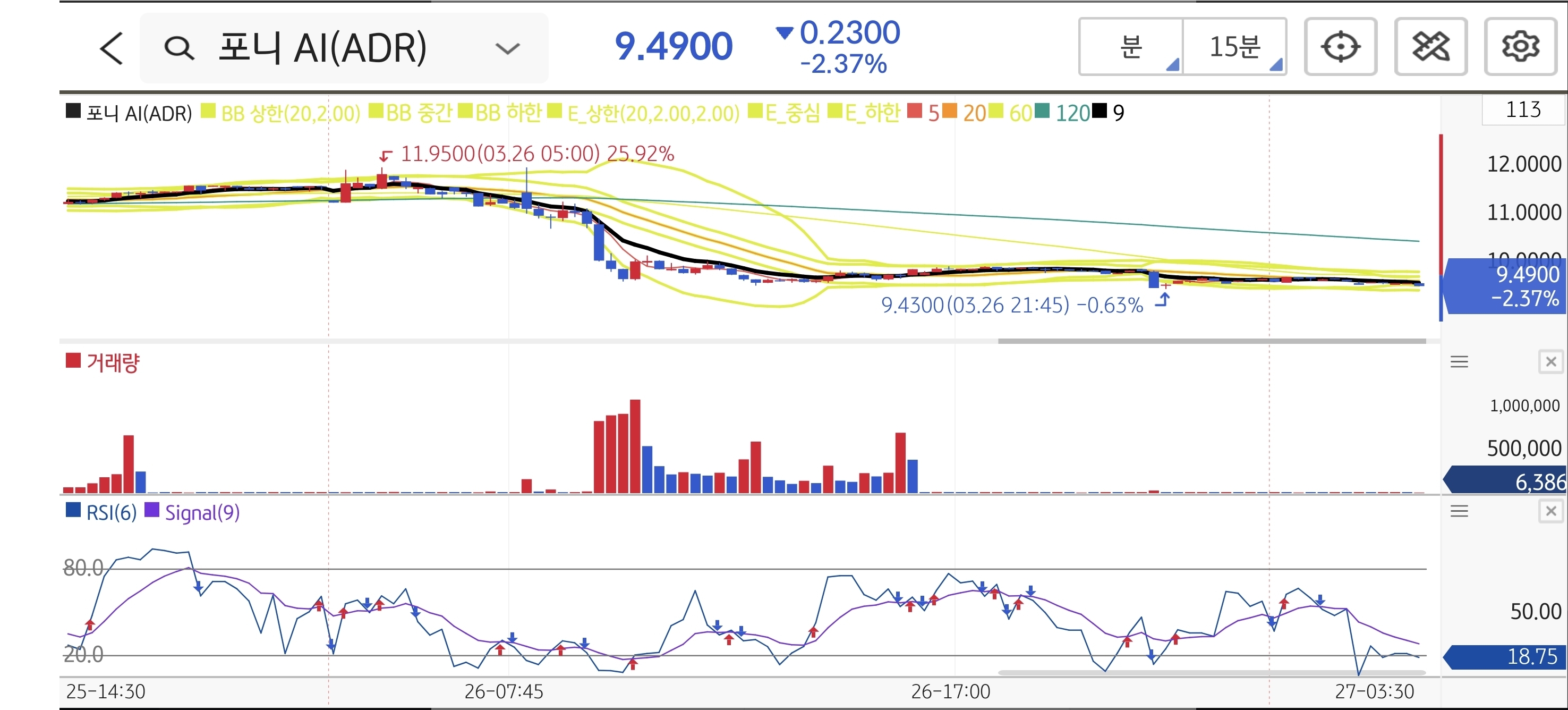Open RSI panel hamburger menu

tap(1459, 511)
